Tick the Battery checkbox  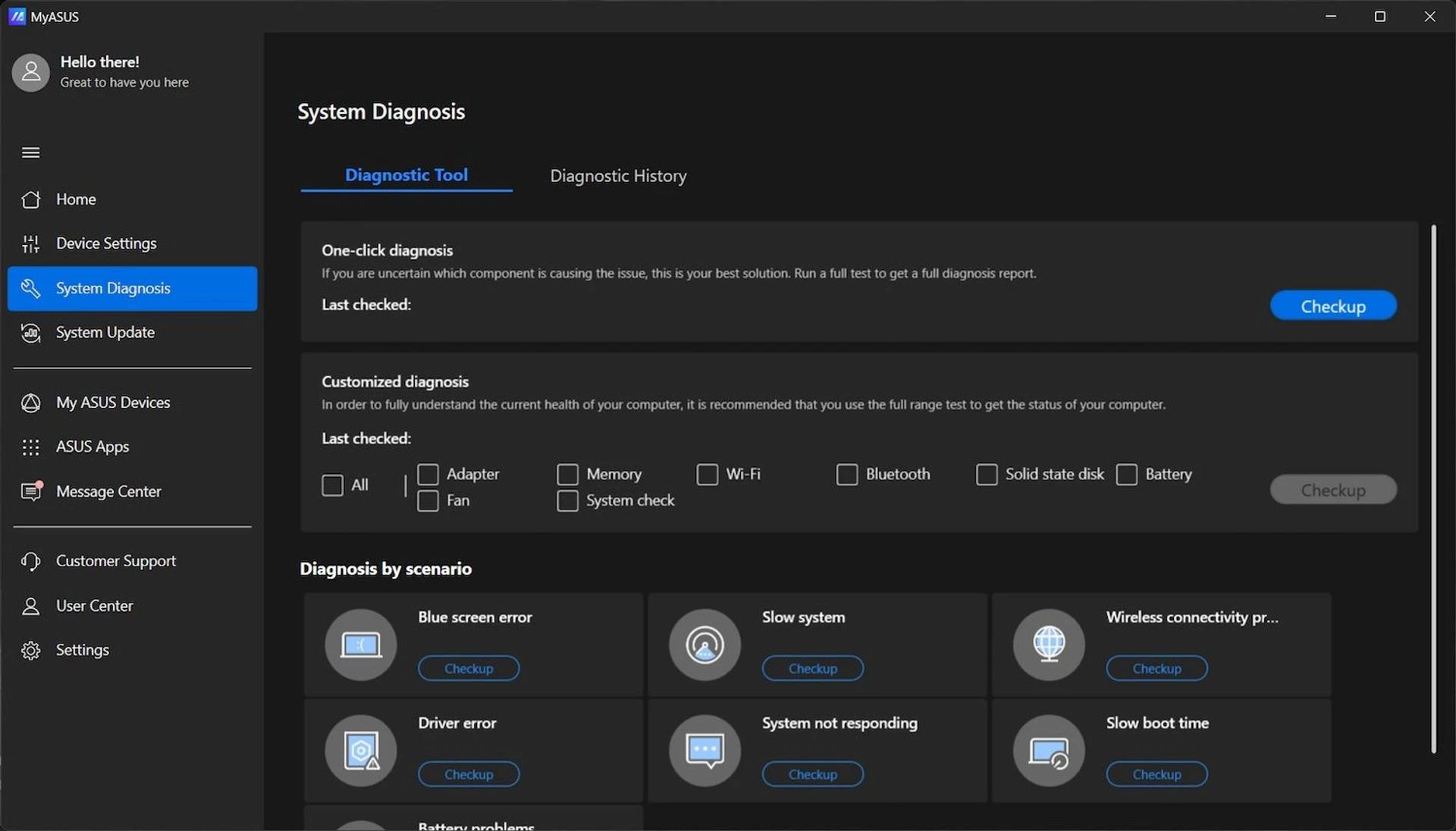[x=1126, y=475]
